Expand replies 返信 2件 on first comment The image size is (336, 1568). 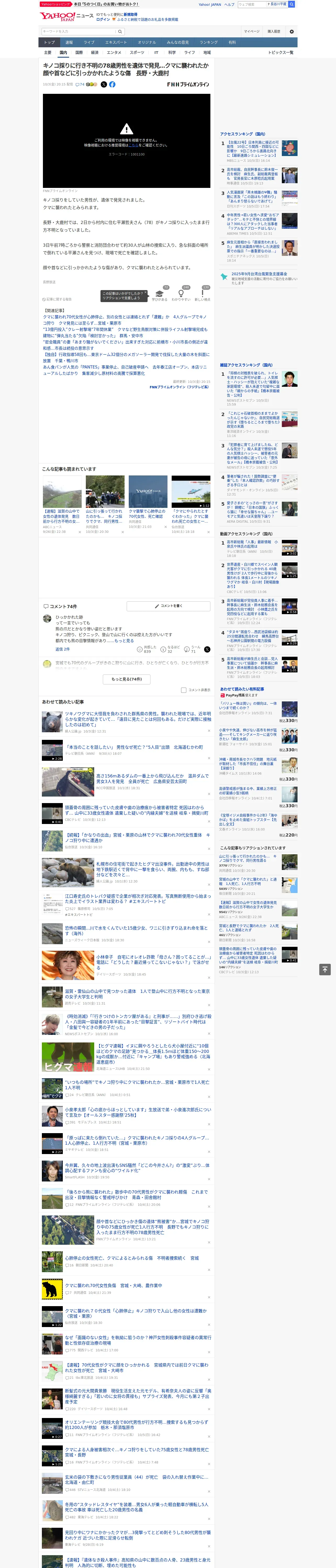pos(62,649)
